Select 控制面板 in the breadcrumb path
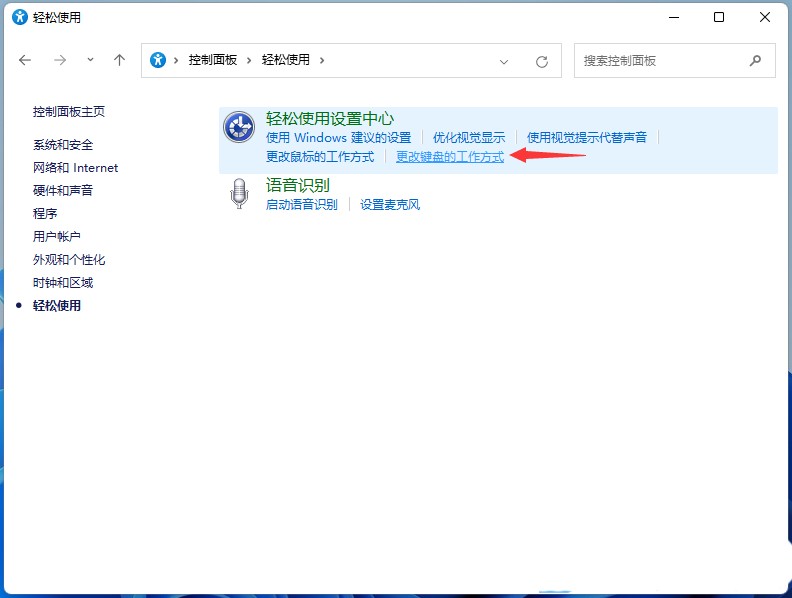792x598 pixels. click(213, 60)
